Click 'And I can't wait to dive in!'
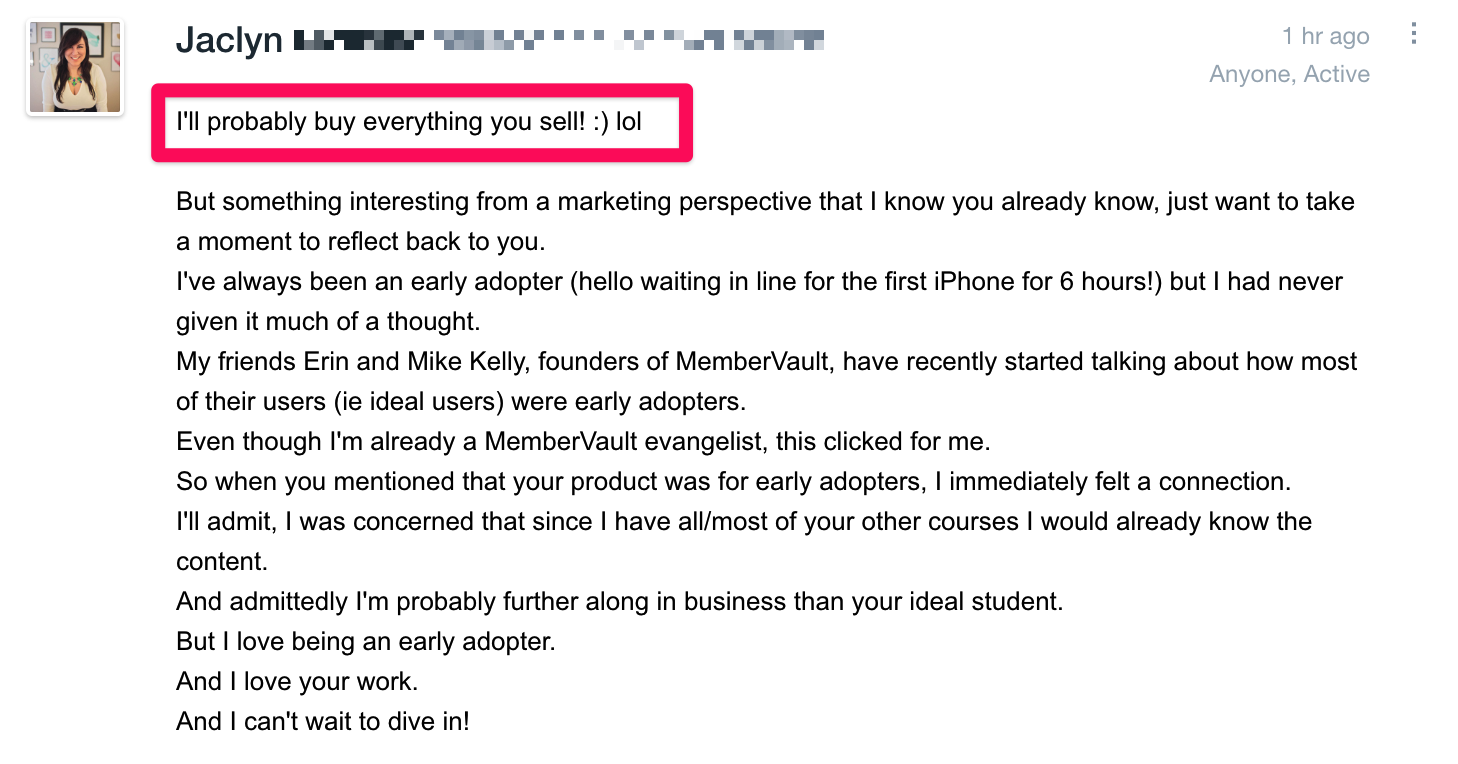 [322, 722]
